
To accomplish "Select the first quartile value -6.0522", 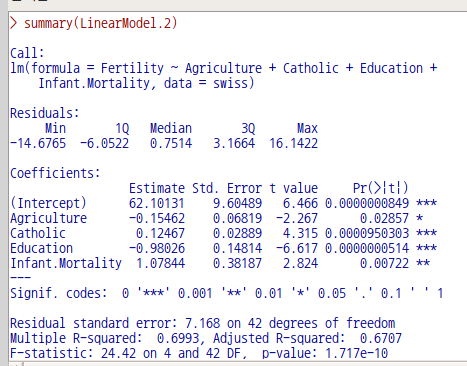I will pos(104,143).
